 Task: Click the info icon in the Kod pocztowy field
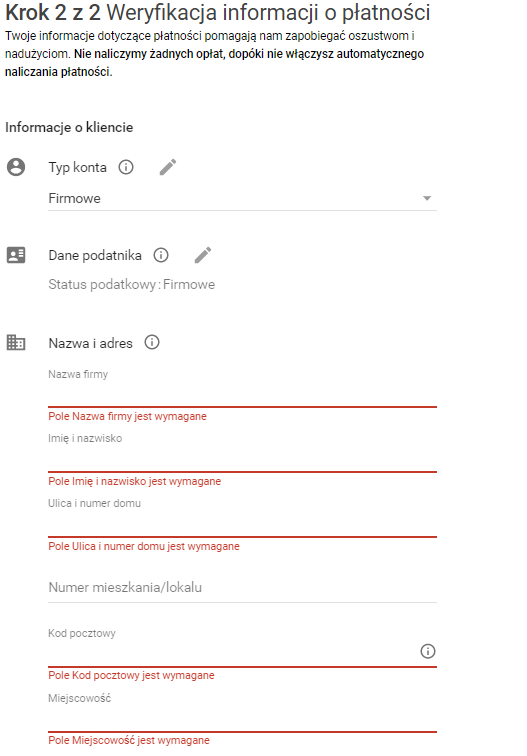point(428,651)
